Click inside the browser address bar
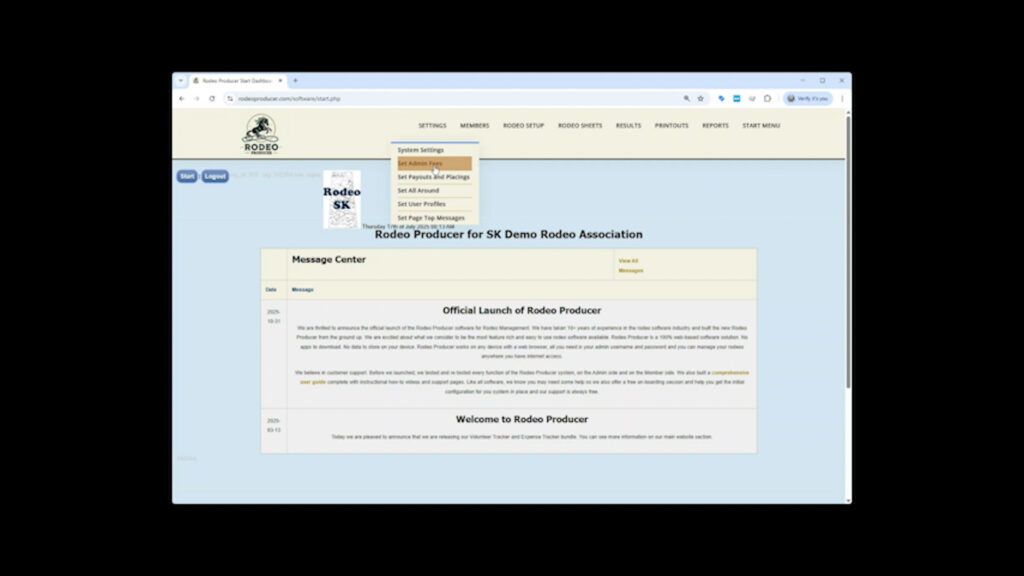The width and height of the screenshot is (1024, 576). pyautogui.click(x=400, y=98)
